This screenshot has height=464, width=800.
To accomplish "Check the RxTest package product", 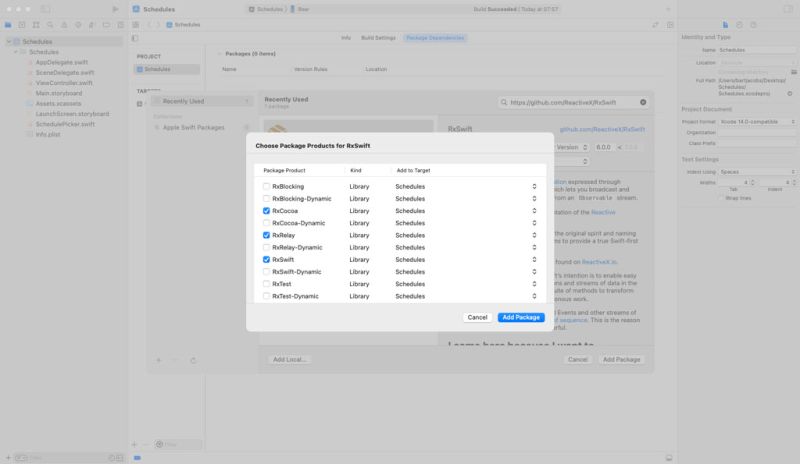I will pos(266,284).
